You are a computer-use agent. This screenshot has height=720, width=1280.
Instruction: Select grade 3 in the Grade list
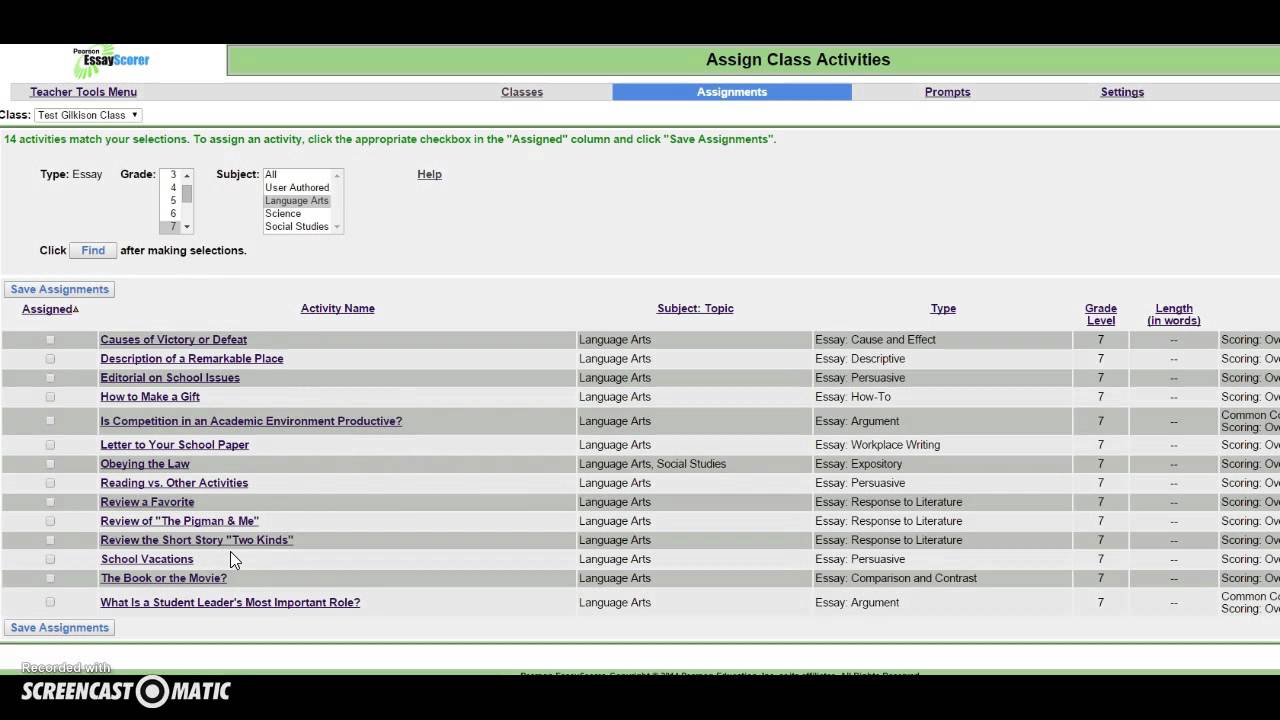[x=173, y=175]
